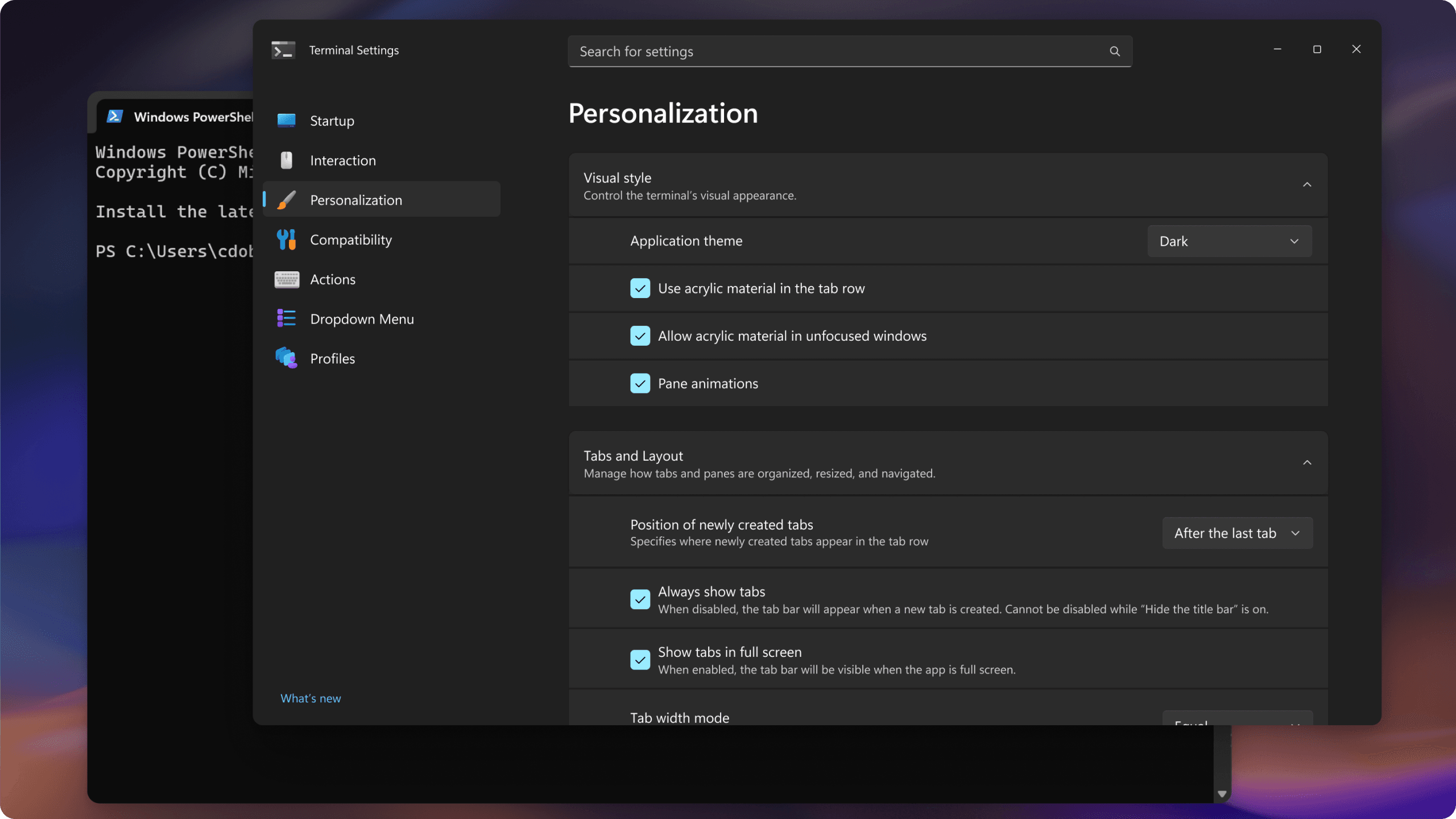1456x819 pixels.
Task: Click the Terminal Settings app logo
Action: (283, 50)
